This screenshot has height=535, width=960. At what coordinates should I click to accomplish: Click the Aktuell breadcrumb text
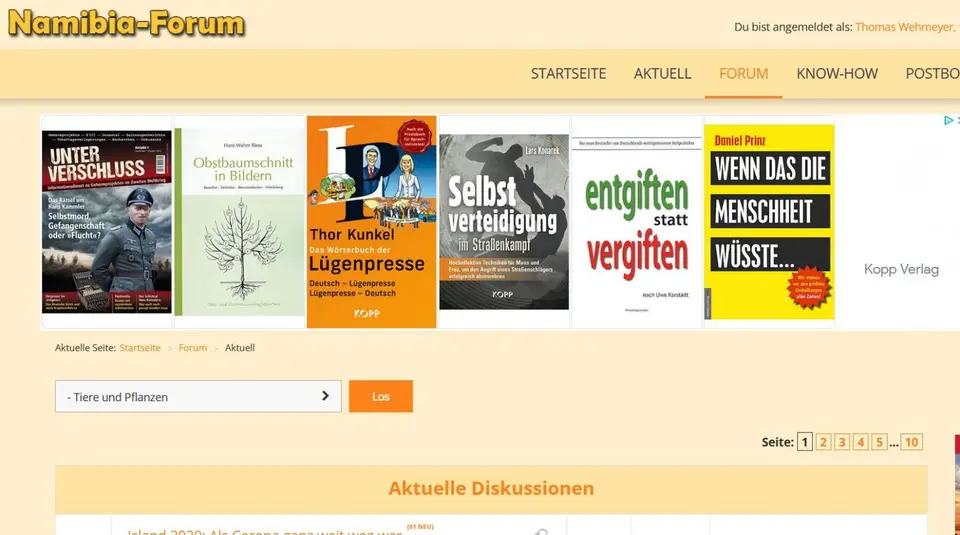[239, 348]
